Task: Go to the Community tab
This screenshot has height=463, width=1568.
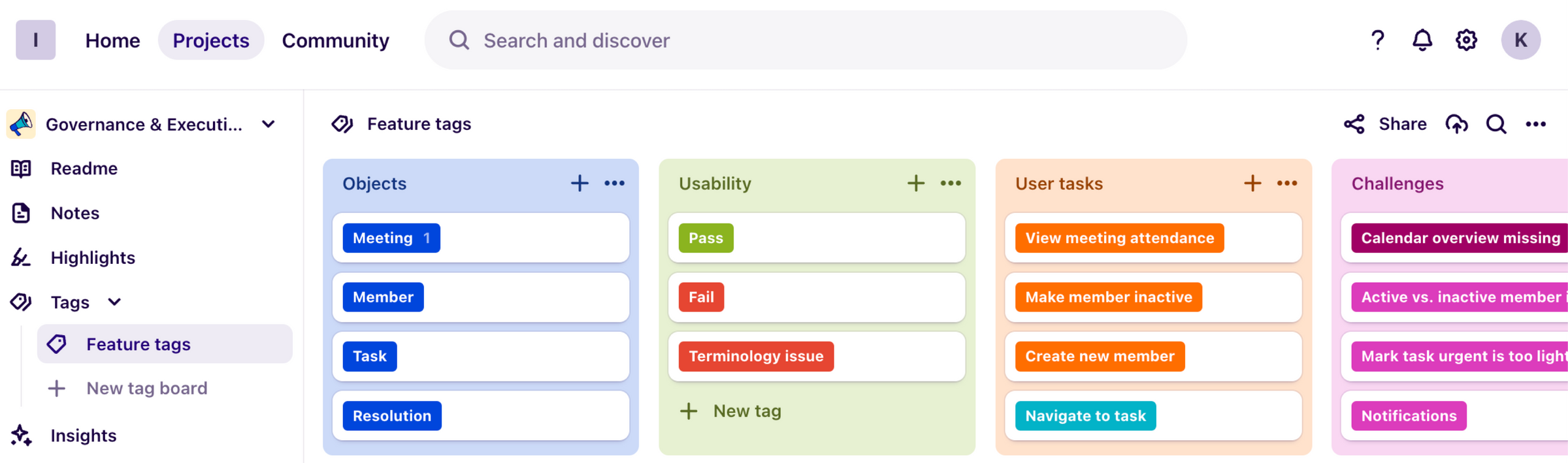Action: click(x=335, y=40)
